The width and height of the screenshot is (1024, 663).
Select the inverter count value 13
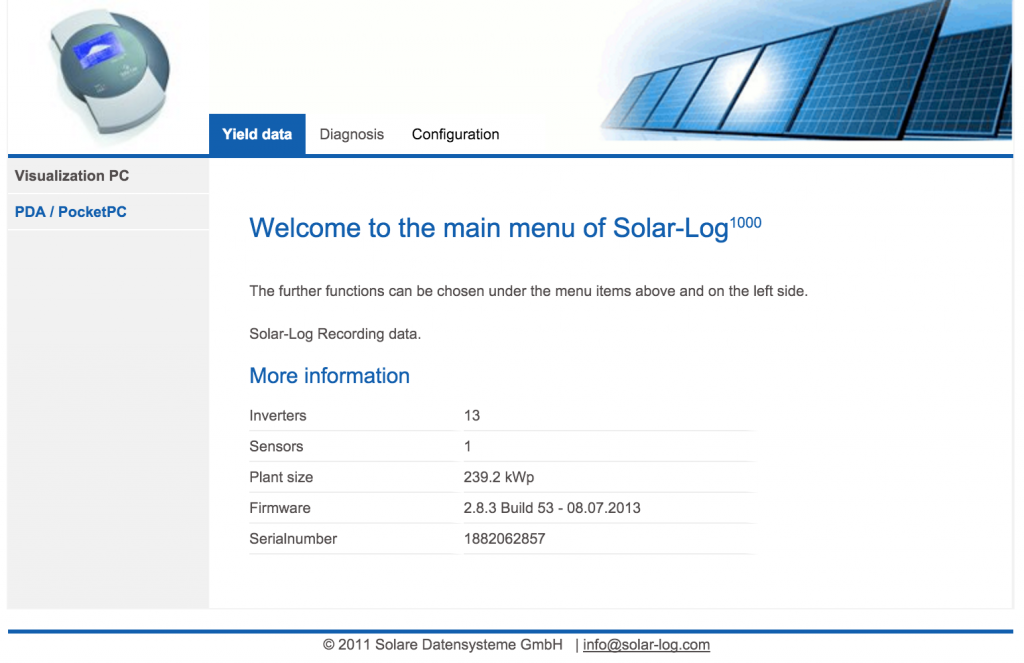pyautogui.click(x=472, y=415)
